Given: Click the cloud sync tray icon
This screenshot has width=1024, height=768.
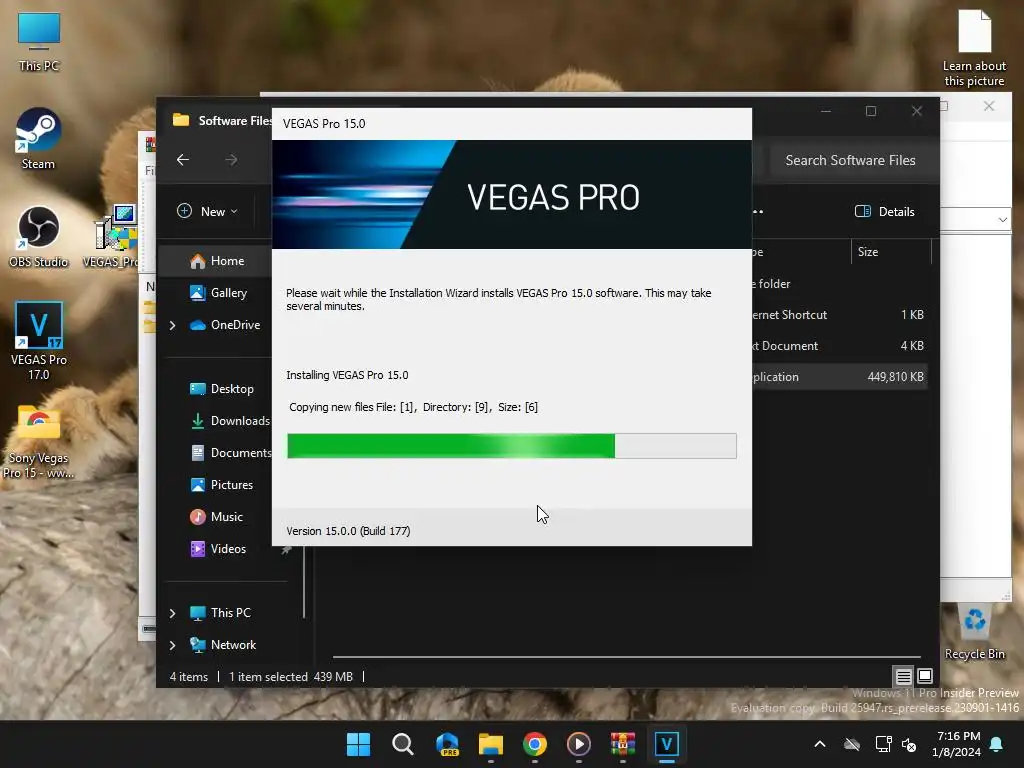Looking at the screenshot, I should pyautogui.click(x=852, y=744).
